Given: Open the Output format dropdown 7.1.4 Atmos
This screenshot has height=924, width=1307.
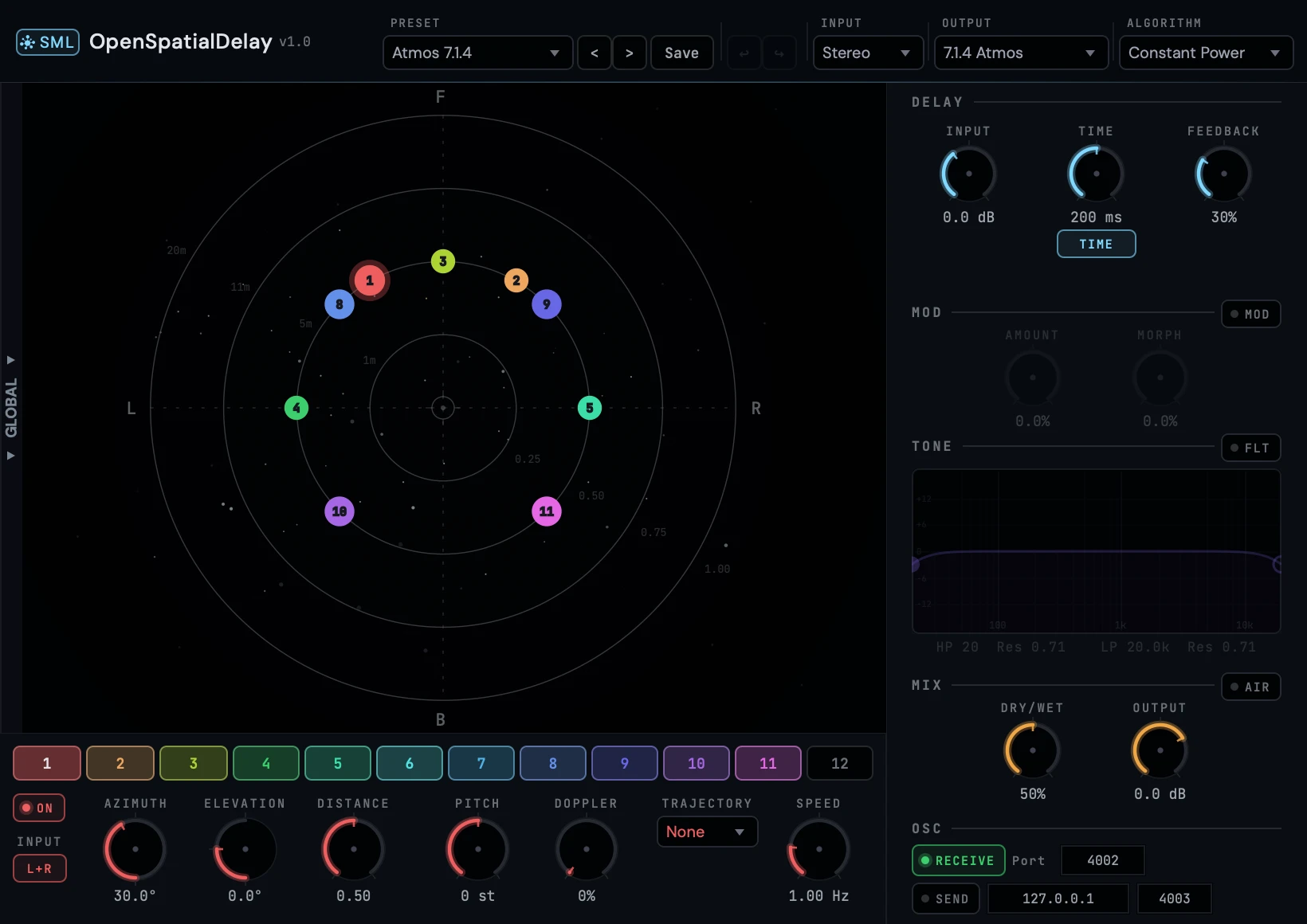Looking at the screenshot, I should click(x=1021, y=53).
